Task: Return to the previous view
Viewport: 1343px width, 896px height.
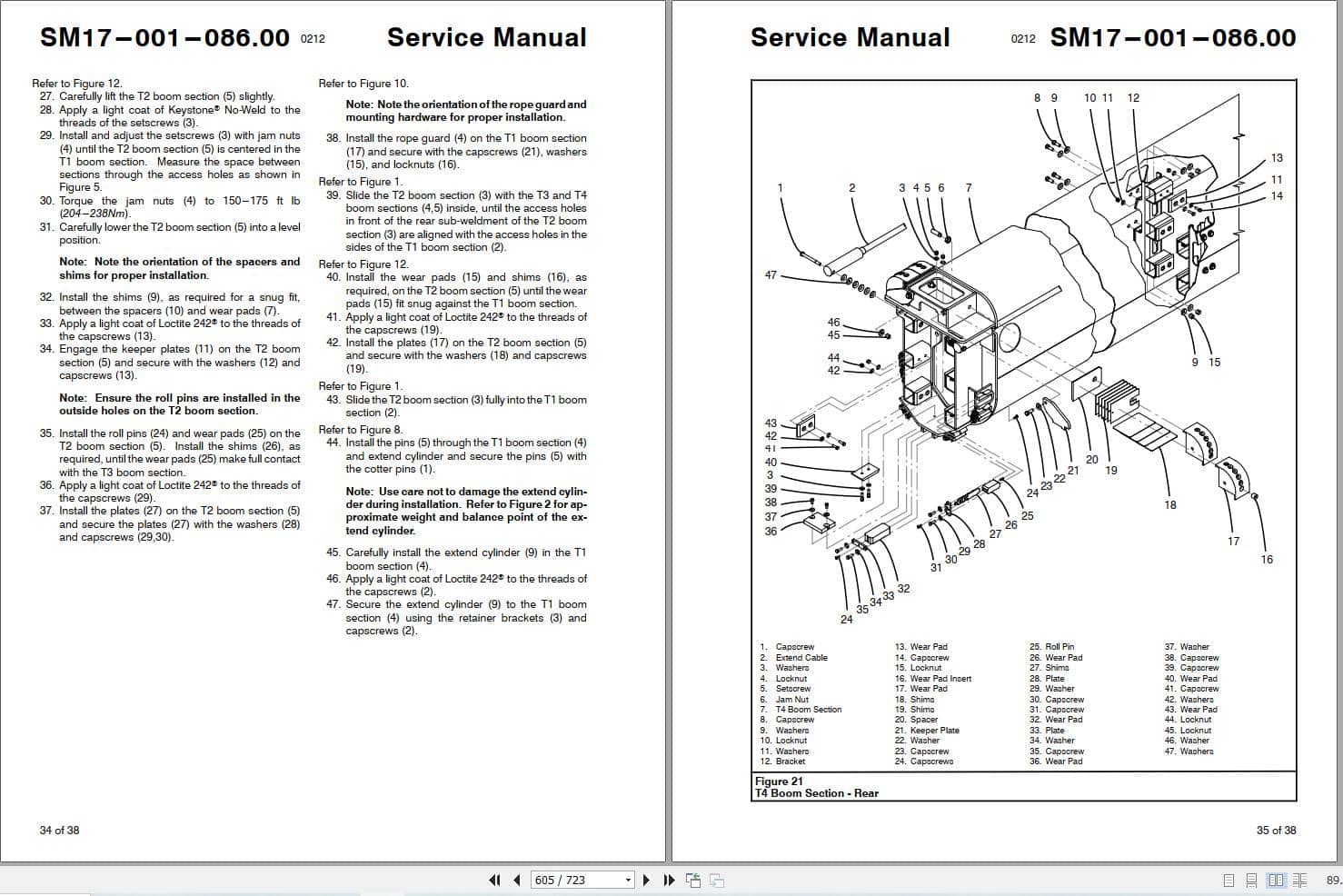Action: click(x=693, y=880)
